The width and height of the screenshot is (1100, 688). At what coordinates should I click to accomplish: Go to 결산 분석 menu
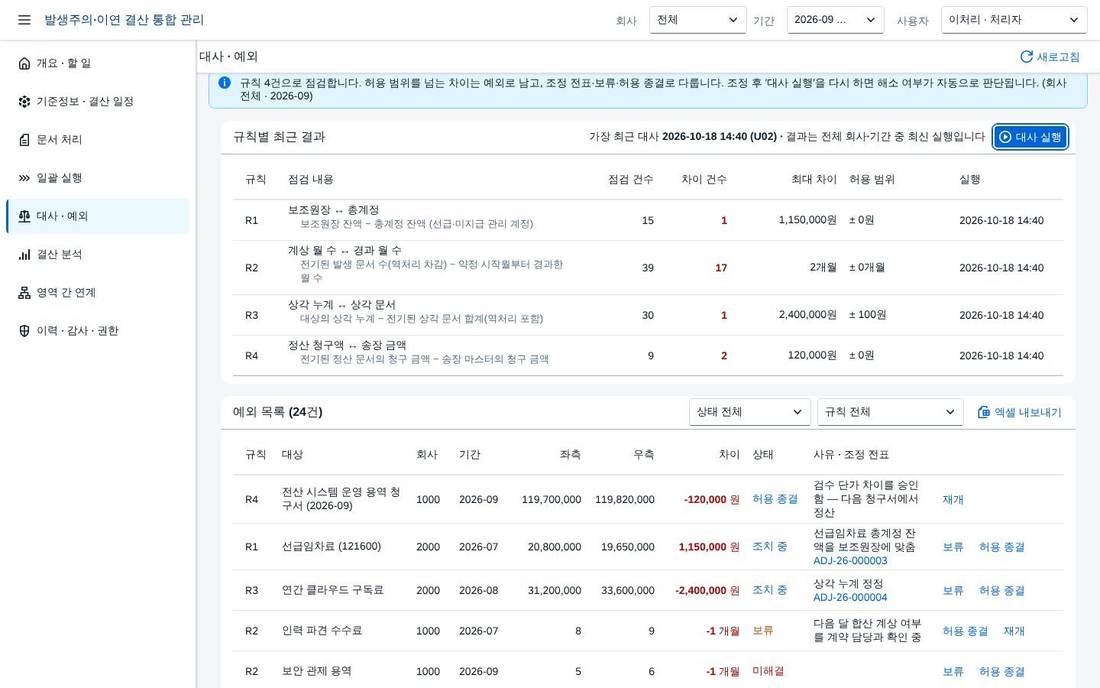click(x=98, y=255)
